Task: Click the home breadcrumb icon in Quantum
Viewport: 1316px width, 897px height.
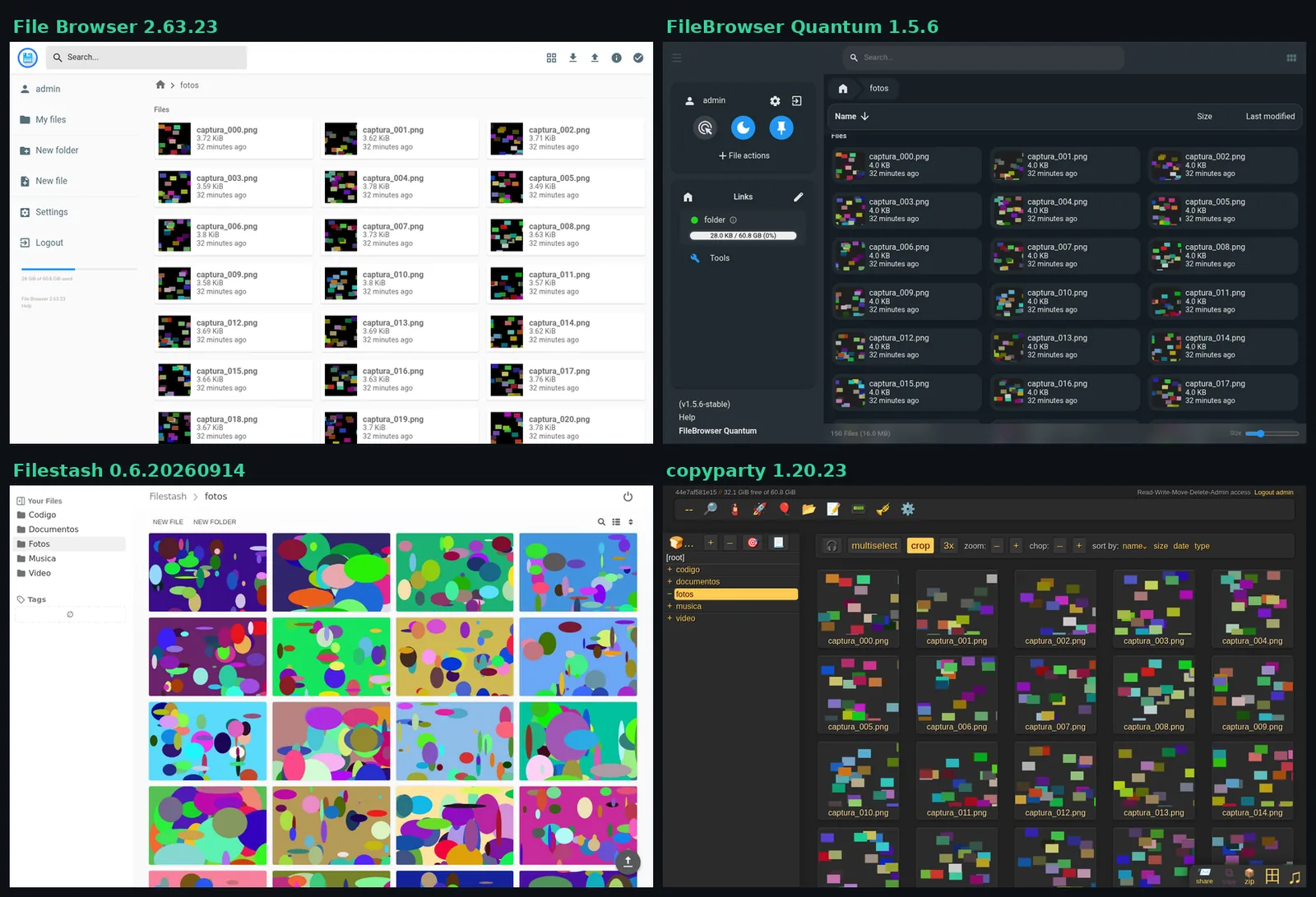Action: click(842, 88)
